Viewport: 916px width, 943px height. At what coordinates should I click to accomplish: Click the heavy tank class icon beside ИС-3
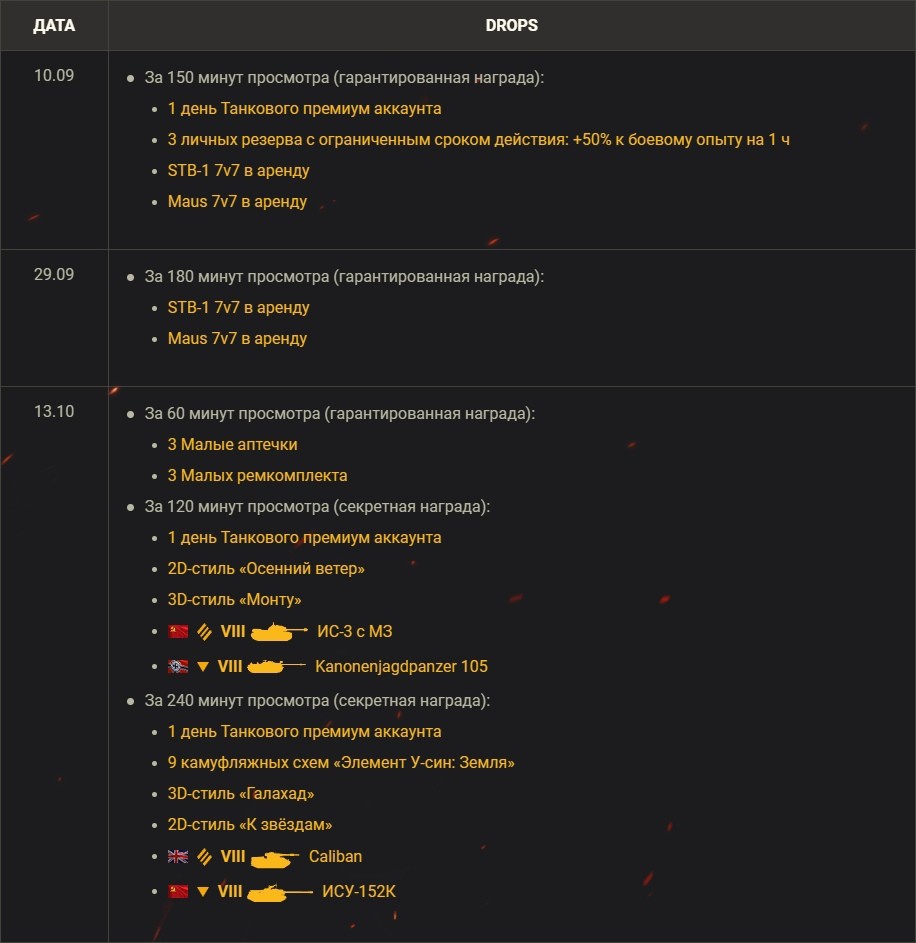203,631
